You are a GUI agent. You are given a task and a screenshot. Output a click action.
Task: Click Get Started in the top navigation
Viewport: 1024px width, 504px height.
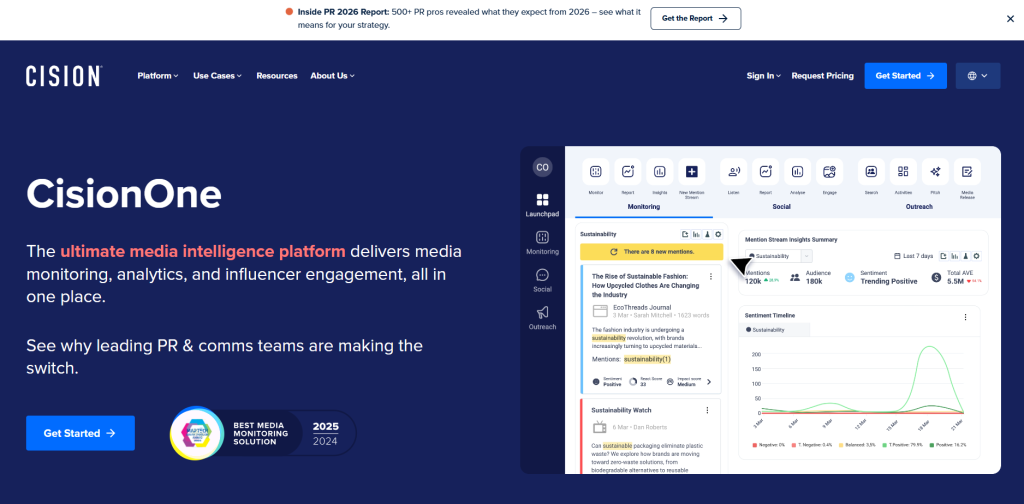(905, 76)
